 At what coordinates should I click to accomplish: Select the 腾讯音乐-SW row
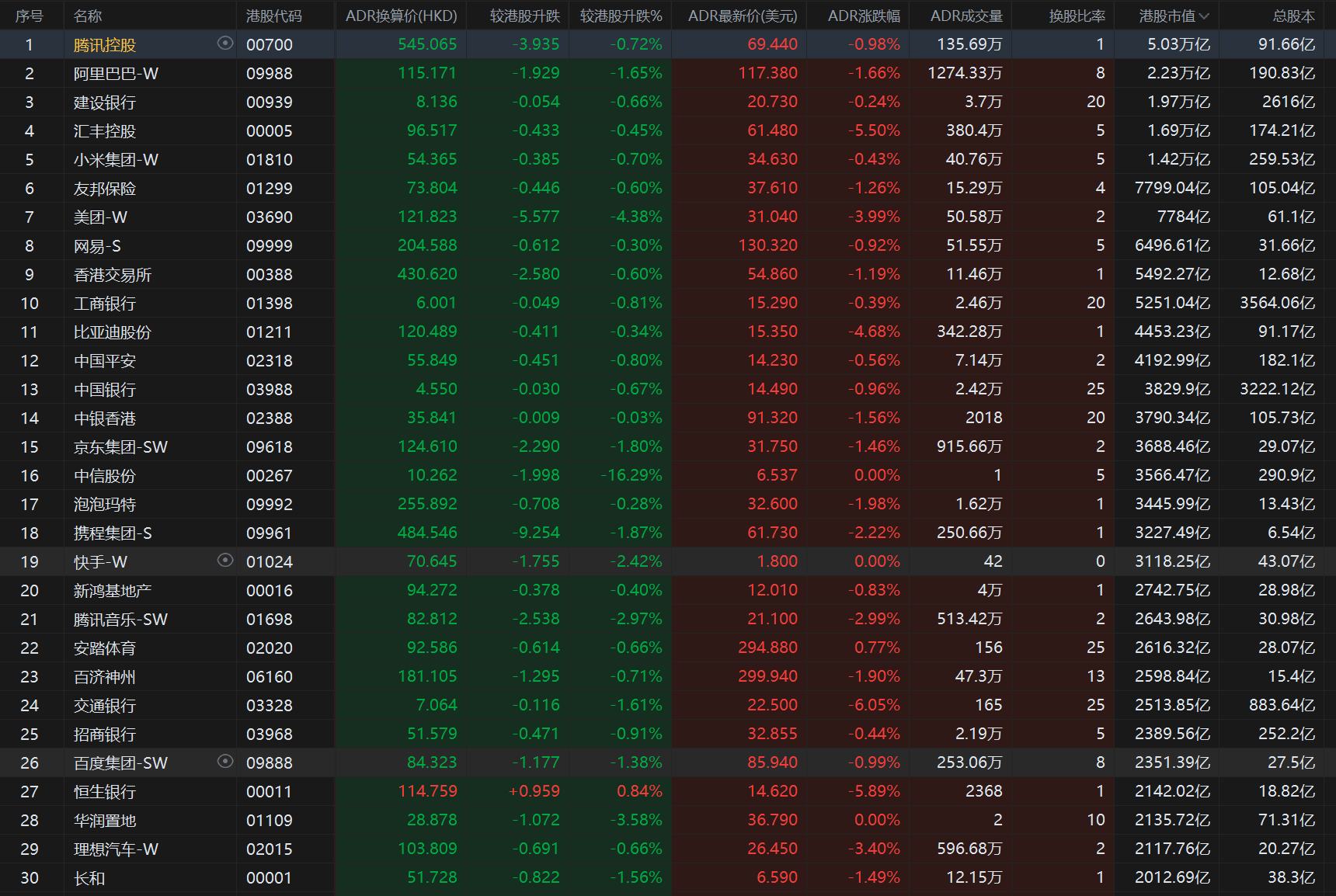pos(668,619)
